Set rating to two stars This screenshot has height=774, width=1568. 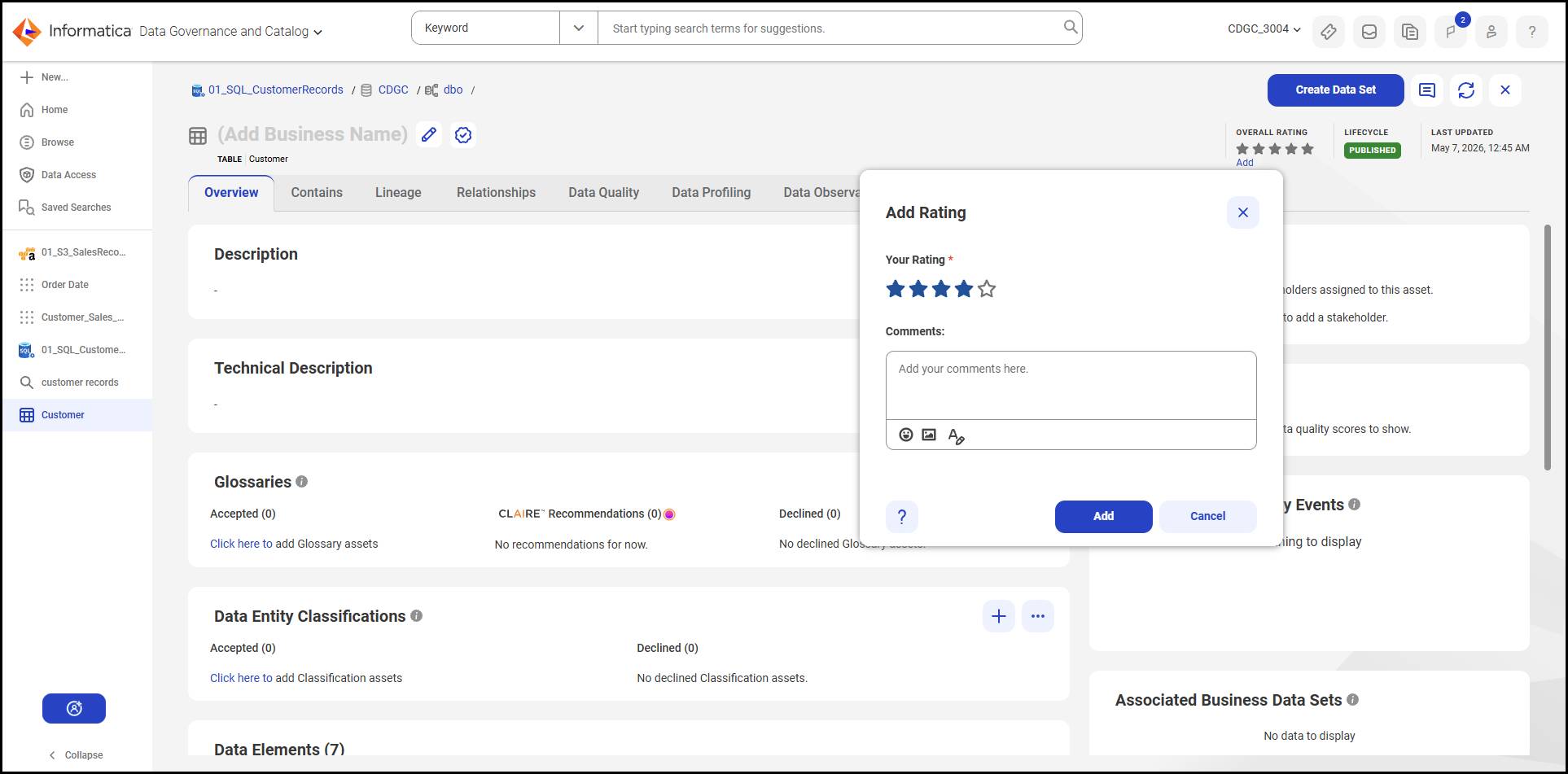pyautogui.click(x=918, y=289)
